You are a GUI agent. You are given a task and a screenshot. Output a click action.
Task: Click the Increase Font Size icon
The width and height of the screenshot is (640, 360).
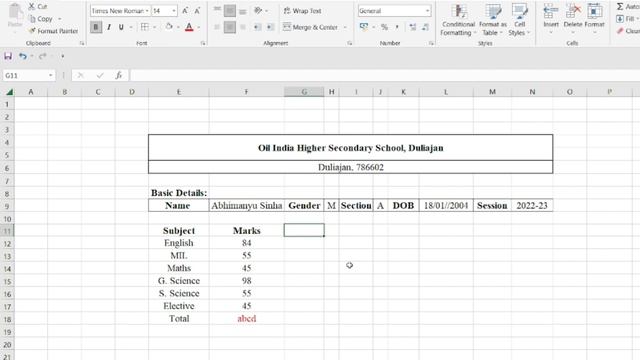tap(185, 11)
